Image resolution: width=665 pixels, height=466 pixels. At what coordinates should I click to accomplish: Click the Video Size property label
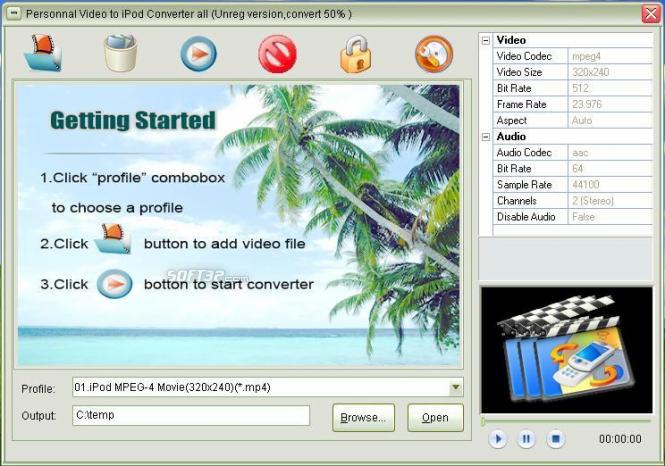(520, 72)
